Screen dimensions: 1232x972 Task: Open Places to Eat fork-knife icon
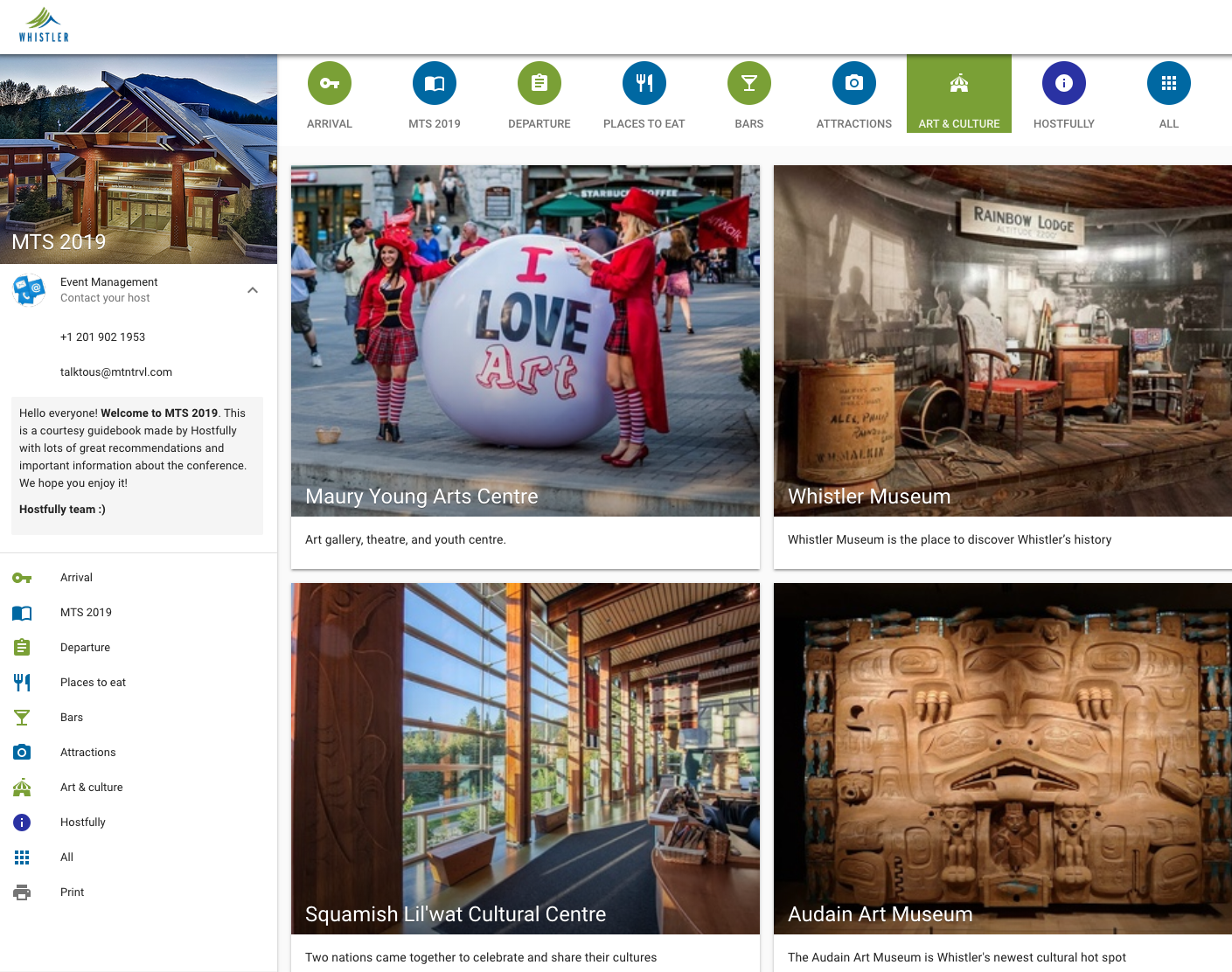tap(644, 83)
